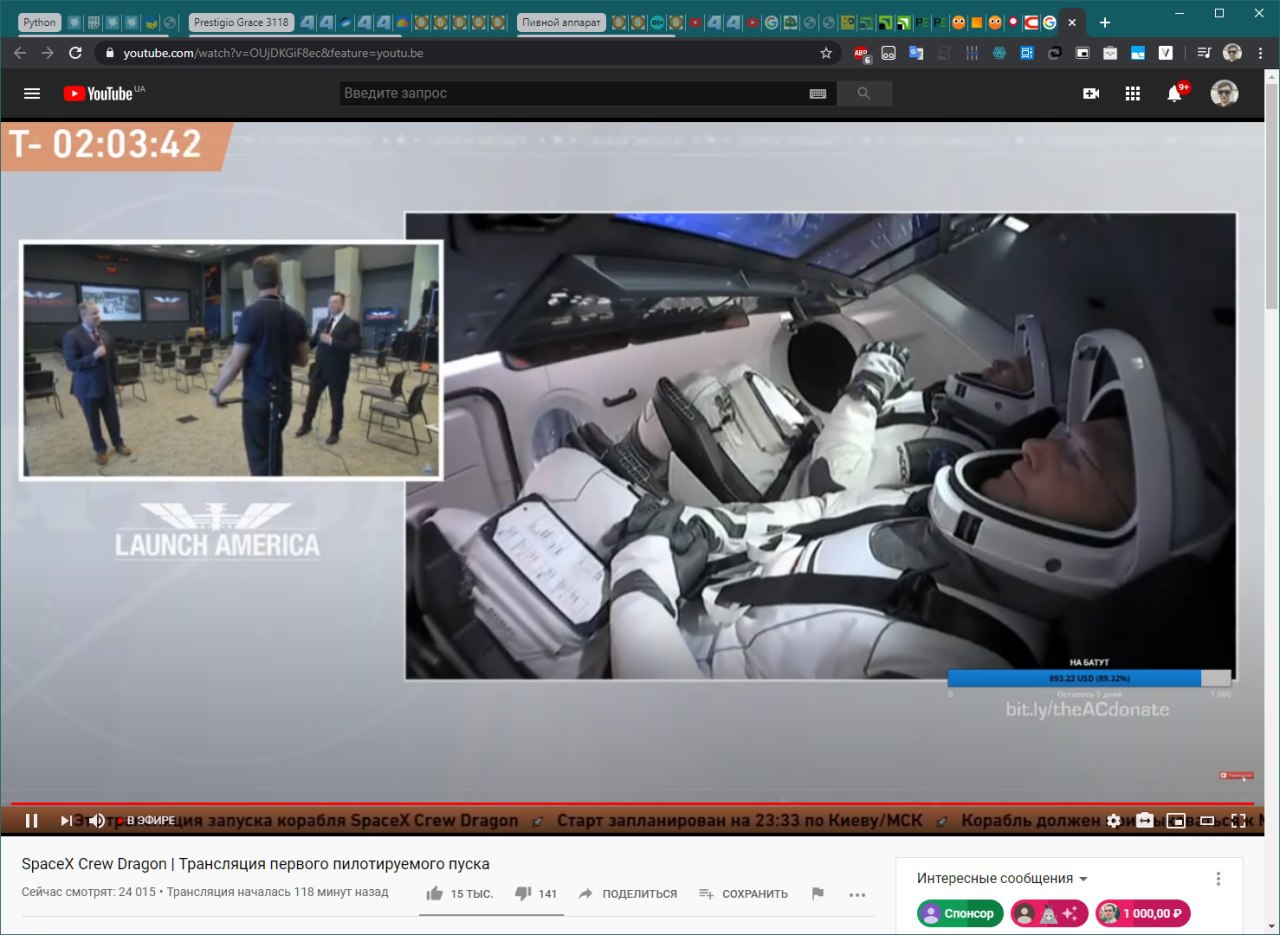Open the pink sparkle super sticker chip
The image size is (1280, 935).
click(1049, 913)
